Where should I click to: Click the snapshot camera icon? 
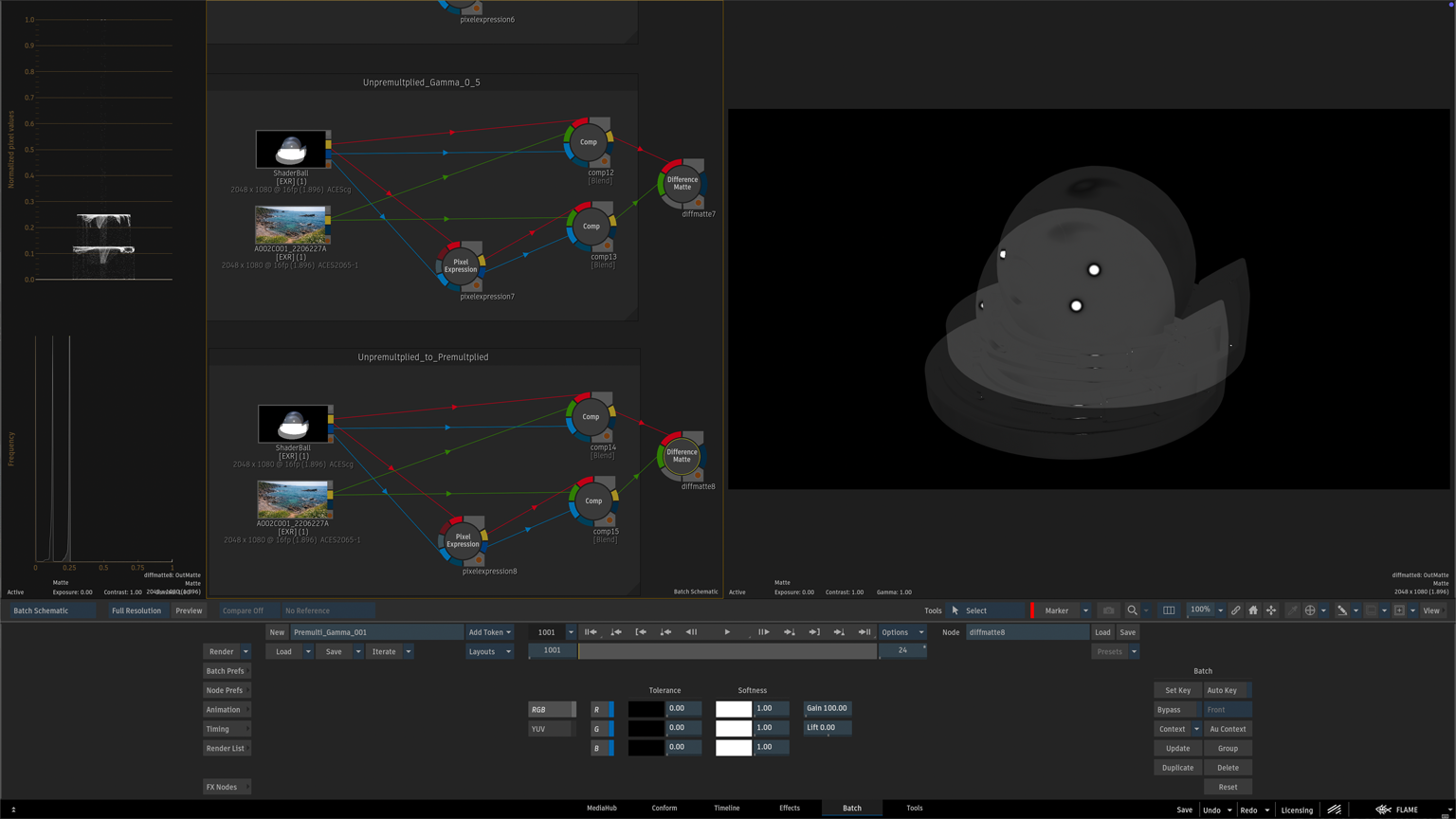point(1108,610)
